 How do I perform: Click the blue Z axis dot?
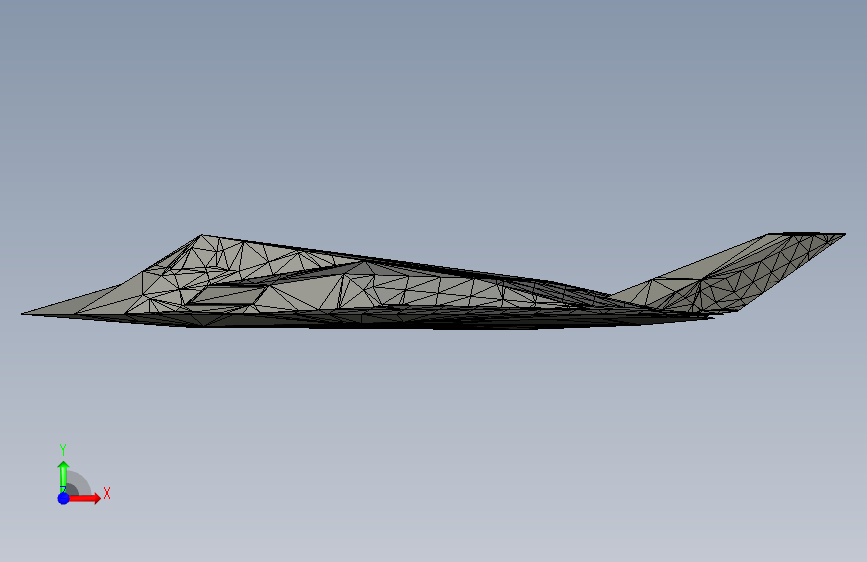coord(64,498)
